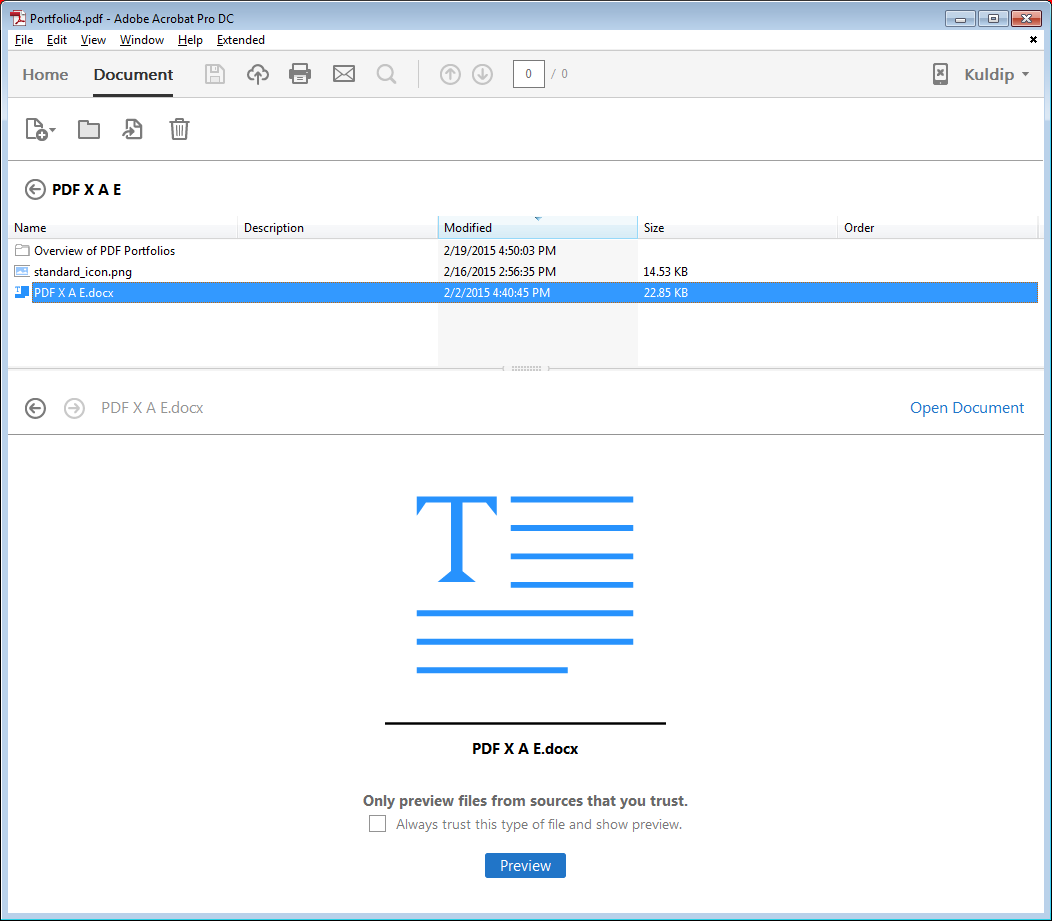Image resolution: width=1052 pixels, height=921 pixels.
Task: Open the Edit menu
Action: (x=56, y=40)
